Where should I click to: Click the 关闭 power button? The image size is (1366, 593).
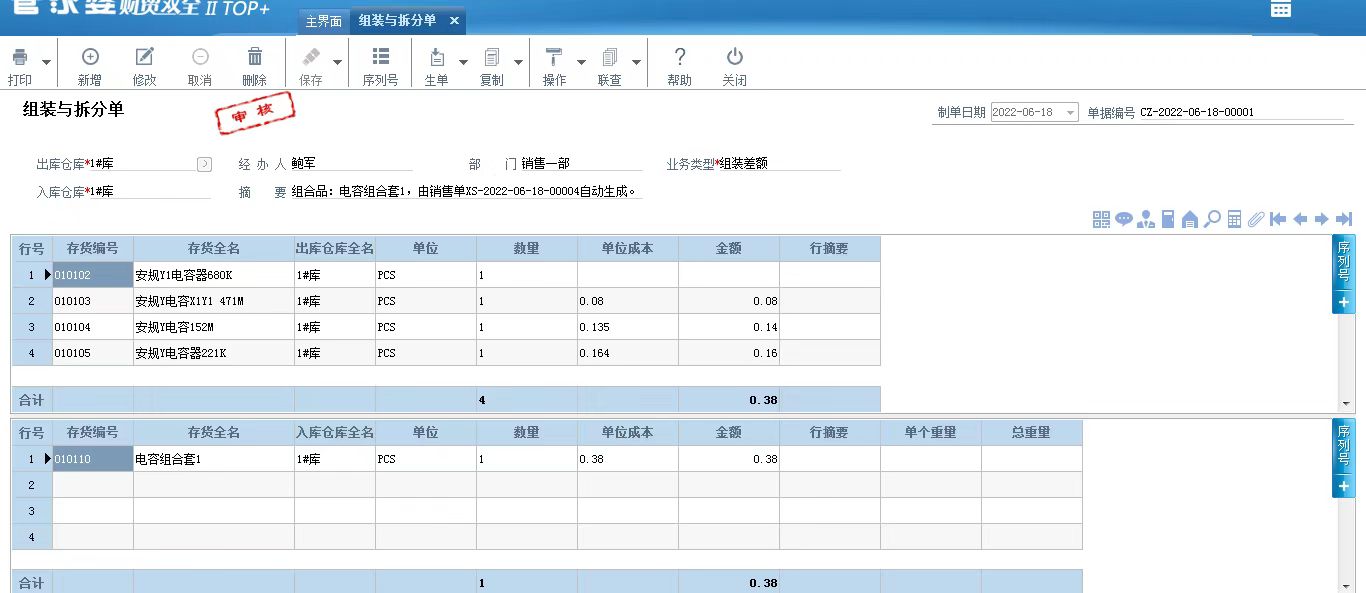(735, 58)
